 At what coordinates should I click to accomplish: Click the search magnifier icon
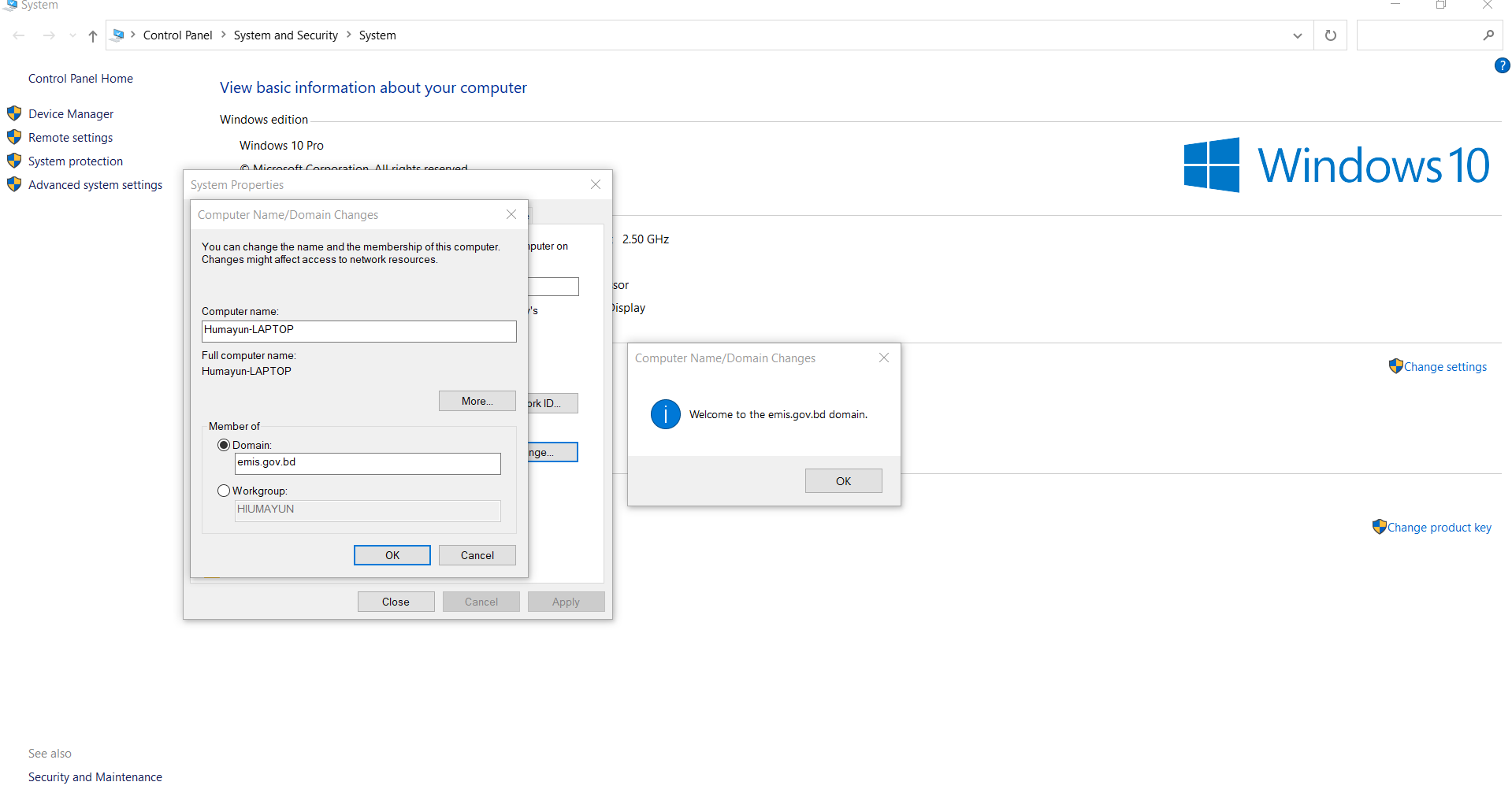point(1488,35)
